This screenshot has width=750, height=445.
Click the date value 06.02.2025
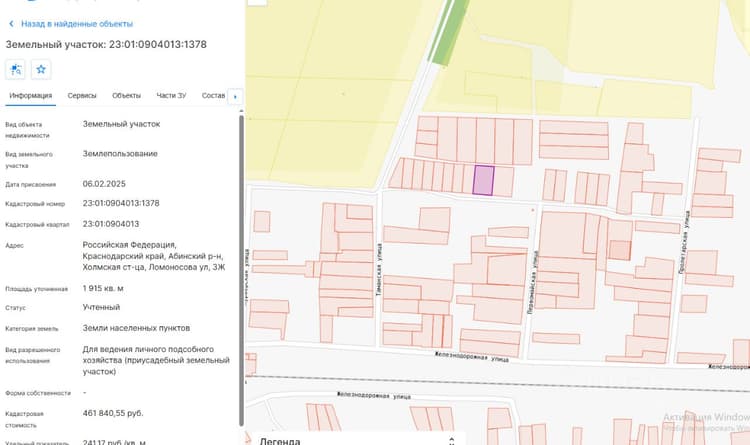point(104,184)
